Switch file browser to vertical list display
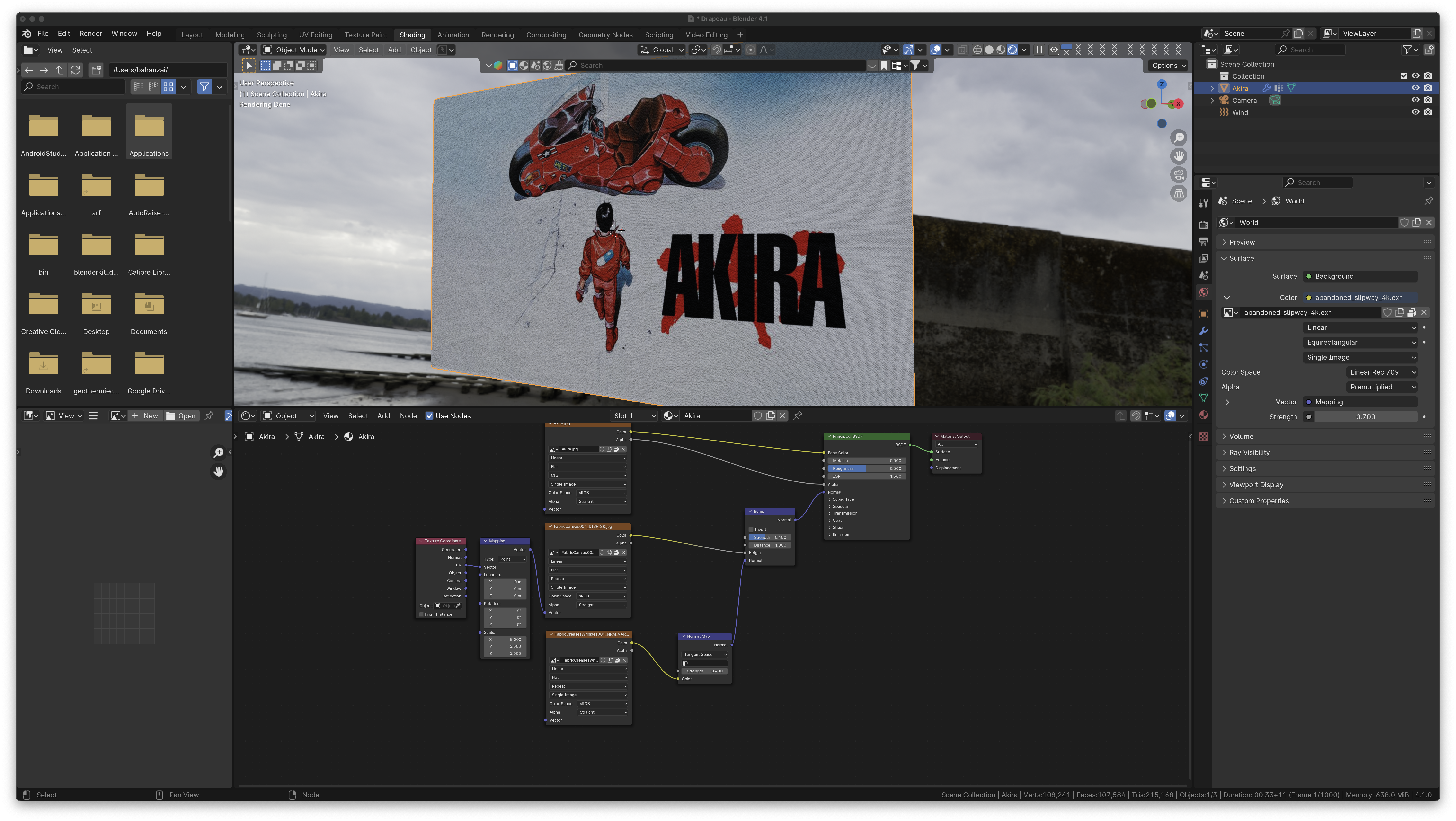Screen dimensions: 1456x821 tap(138, 87)
